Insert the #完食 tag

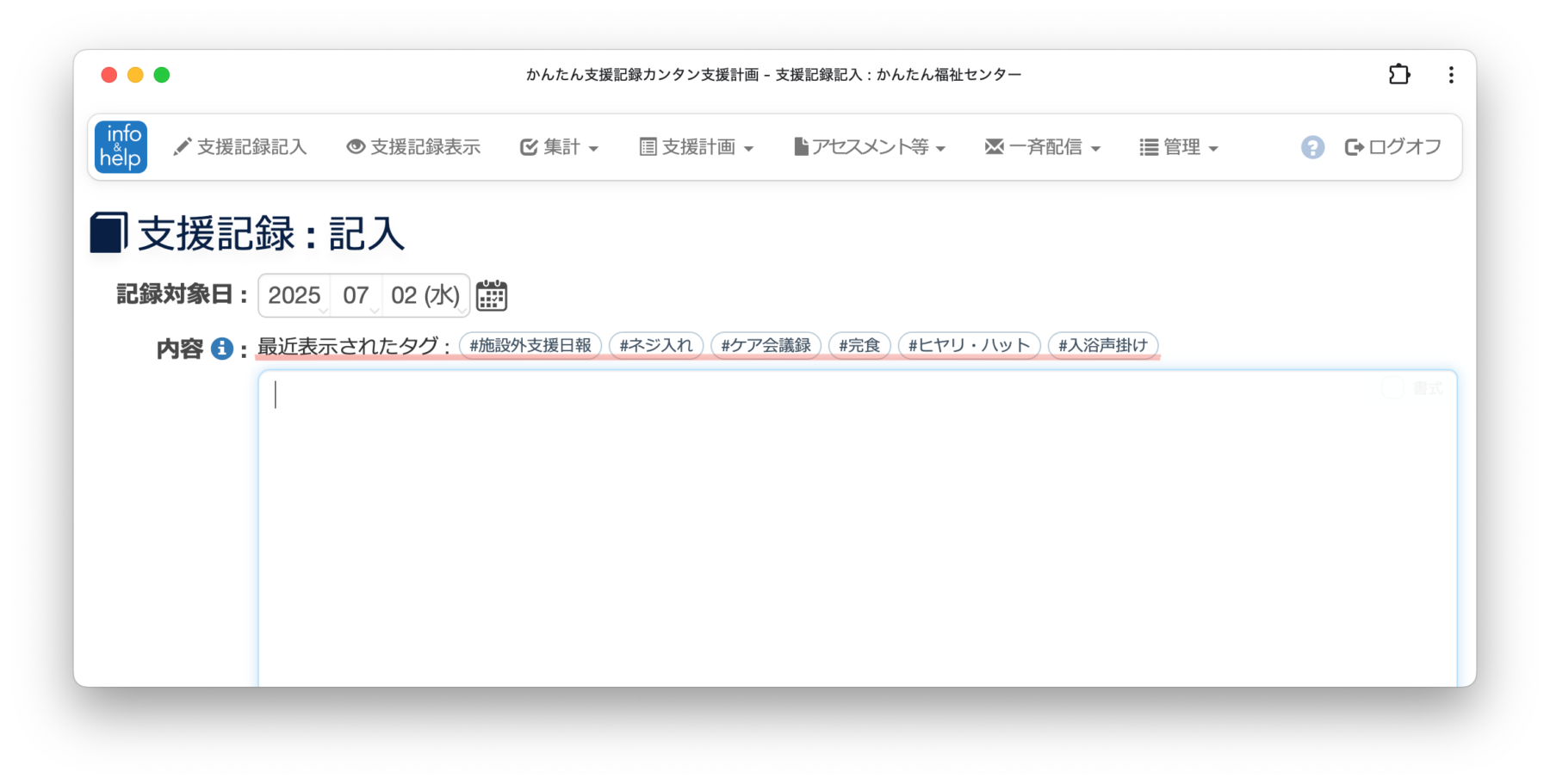click(x=859, y=345)
